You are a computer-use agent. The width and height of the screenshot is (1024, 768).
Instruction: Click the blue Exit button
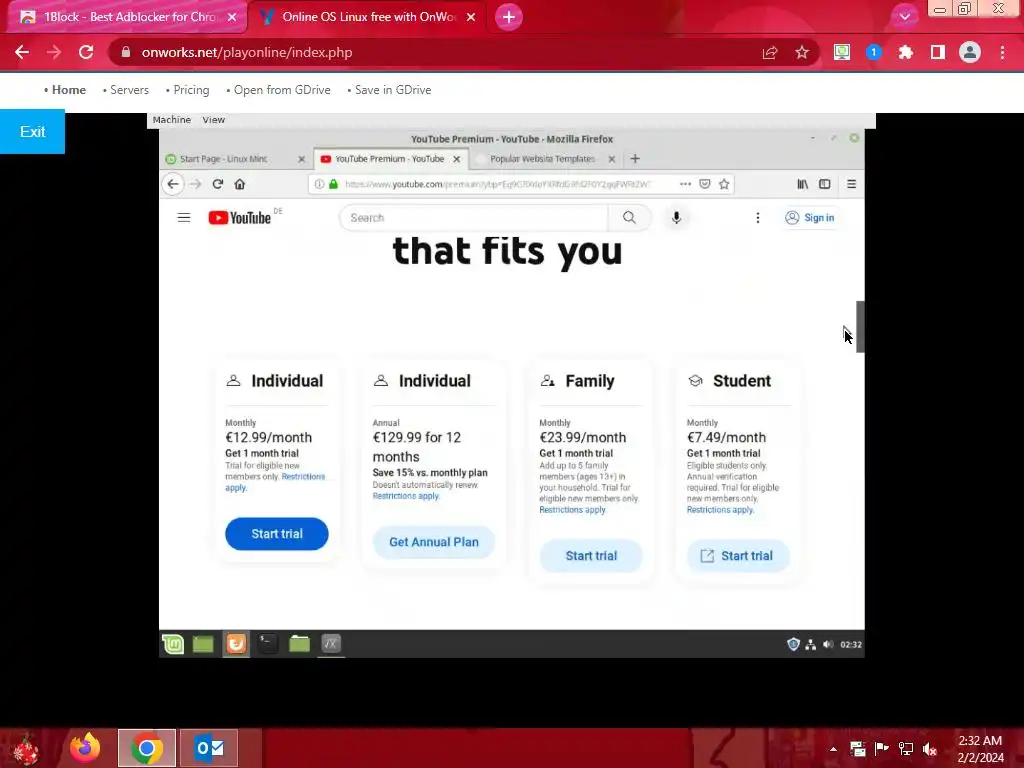click(x=32, y=132)
